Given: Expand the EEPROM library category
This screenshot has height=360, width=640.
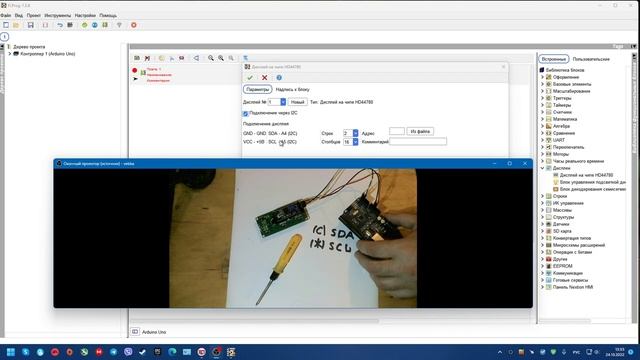Looking at the screenshot, I should pyautogui.click(x=542, y=266).
